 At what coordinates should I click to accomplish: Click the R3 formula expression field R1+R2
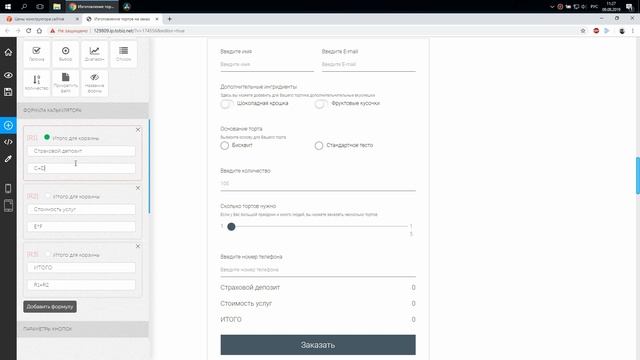pos(81,285)
